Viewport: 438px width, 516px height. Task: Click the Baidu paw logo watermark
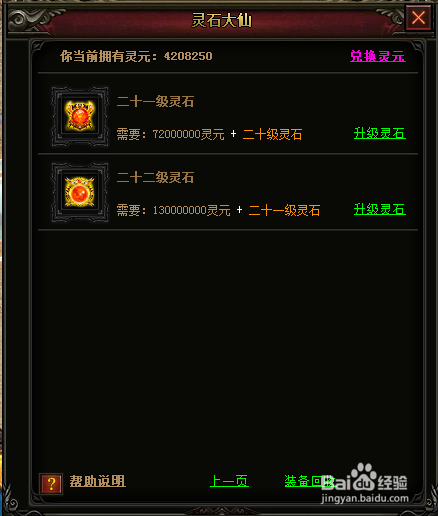(x=363, y=477)
